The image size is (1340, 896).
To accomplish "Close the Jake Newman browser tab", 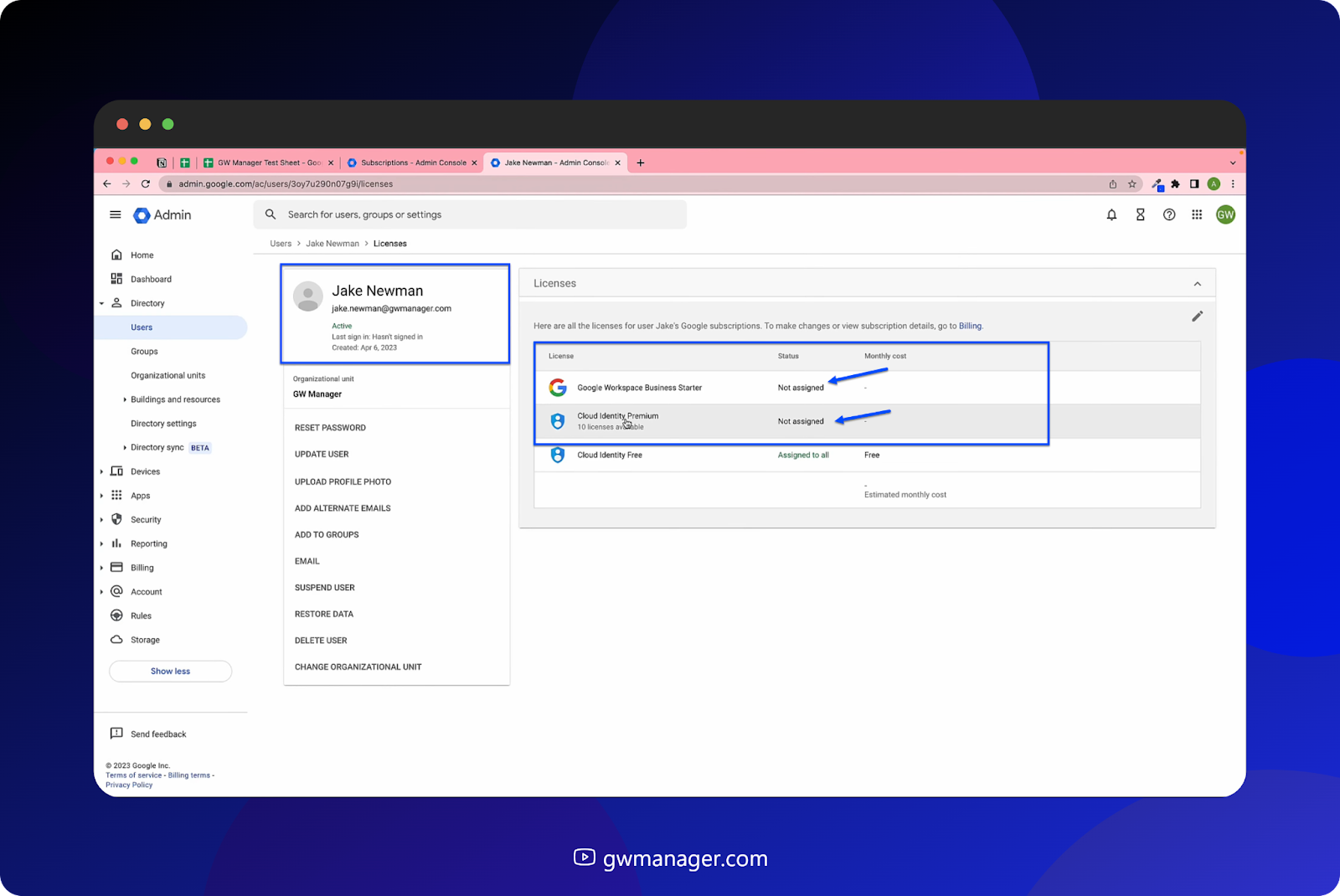I will pos(618,163).
